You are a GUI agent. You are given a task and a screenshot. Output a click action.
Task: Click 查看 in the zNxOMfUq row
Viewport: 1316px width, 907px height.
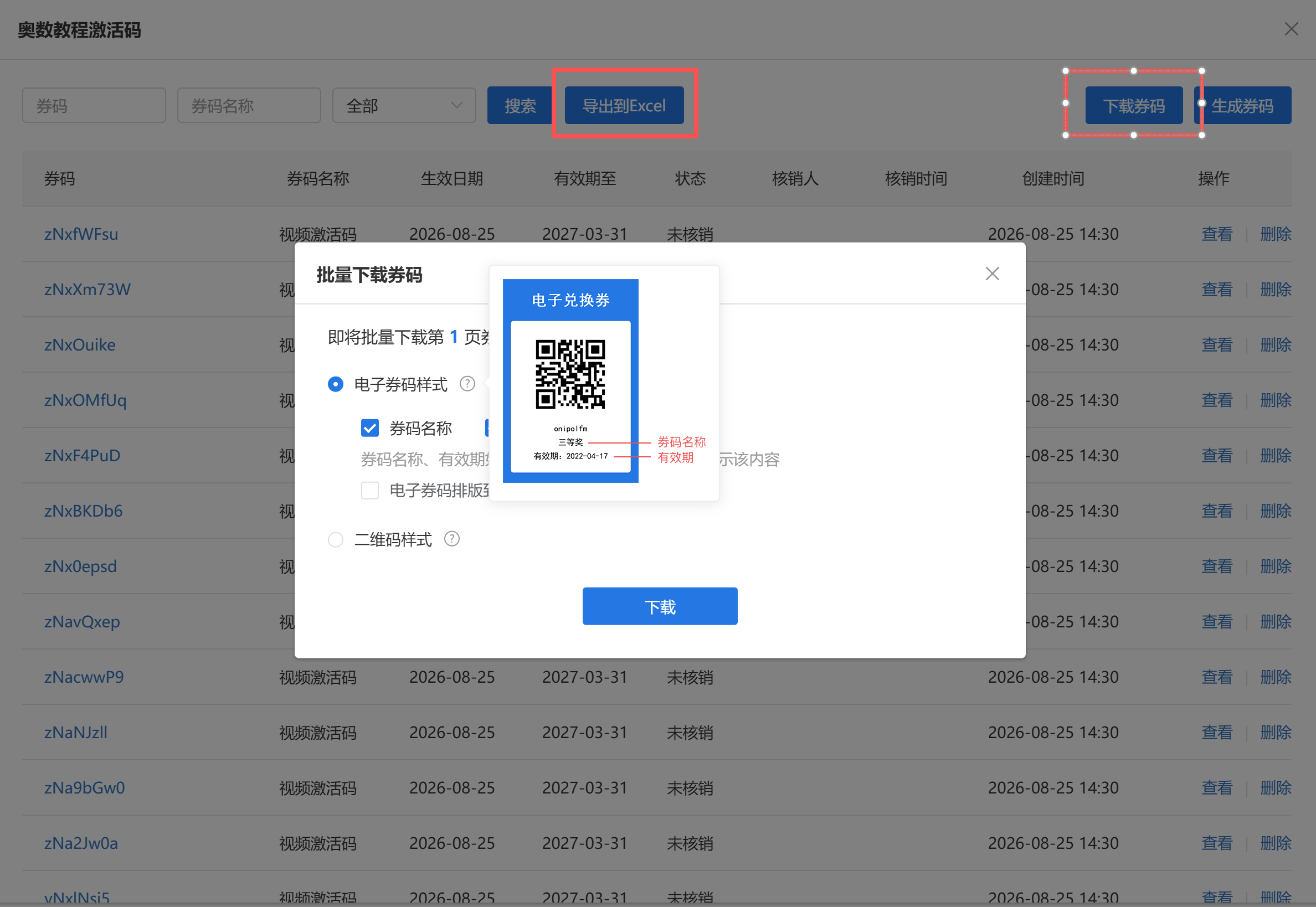coord(1216,400)
